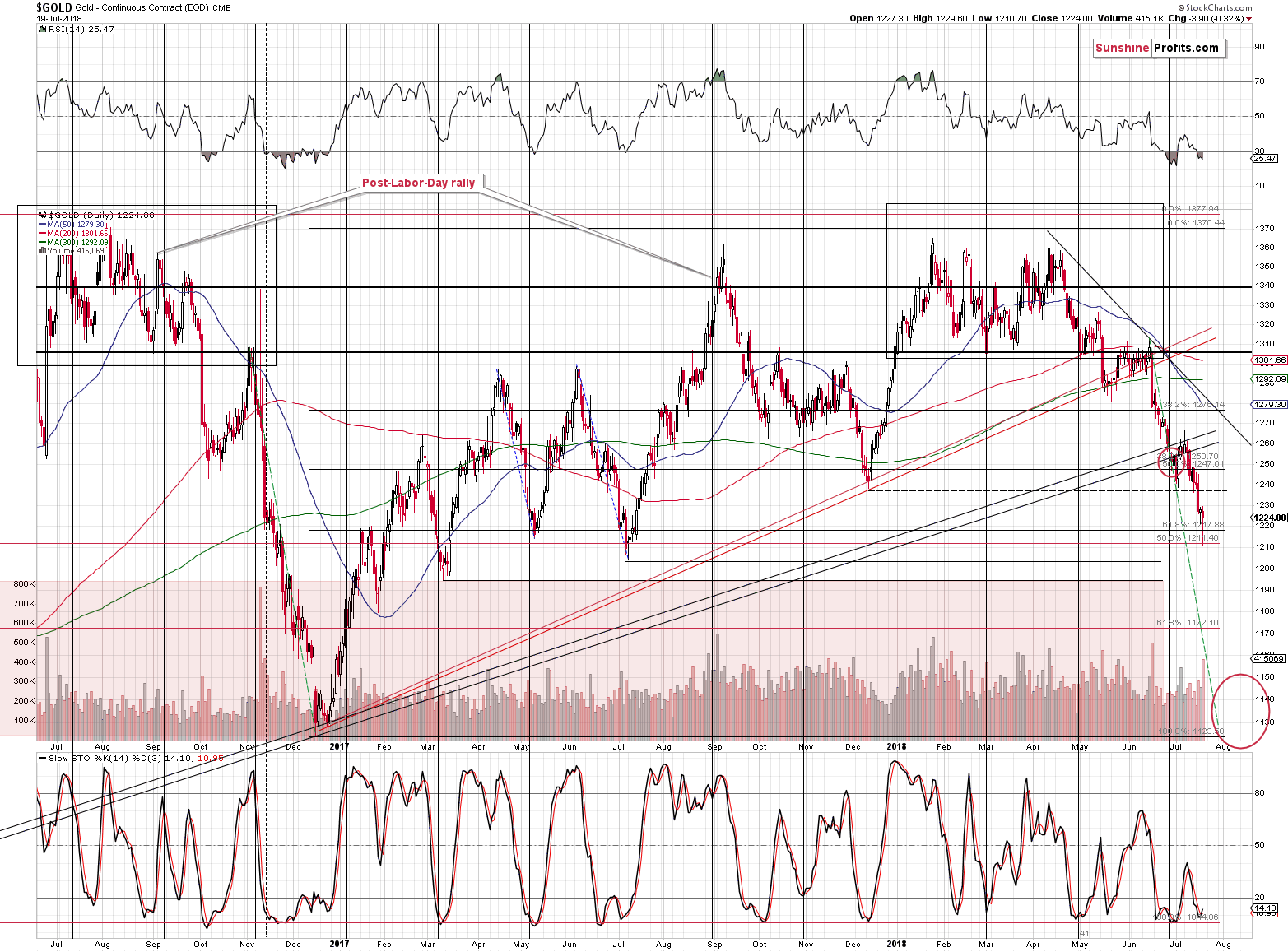Viewport: 1288px width, 952px height.
Task: Click the 100K volume axis label
Action: pyautogui.click(x=25, y=721)
